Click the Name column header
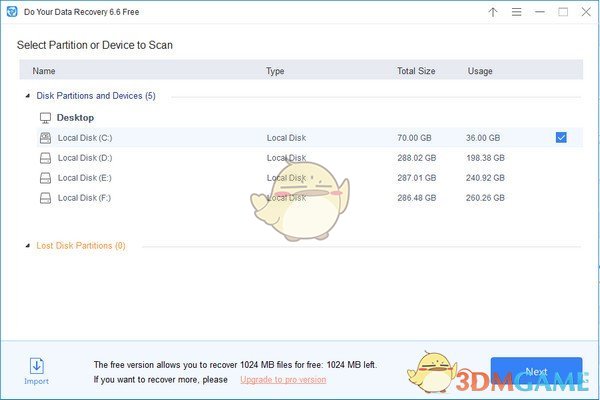 click(44, 71)
